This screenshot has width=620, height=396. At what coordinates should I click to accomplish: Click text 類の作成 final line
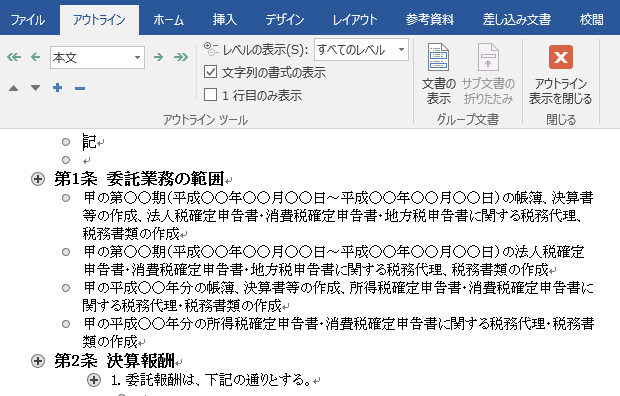(x=110, y=341)
